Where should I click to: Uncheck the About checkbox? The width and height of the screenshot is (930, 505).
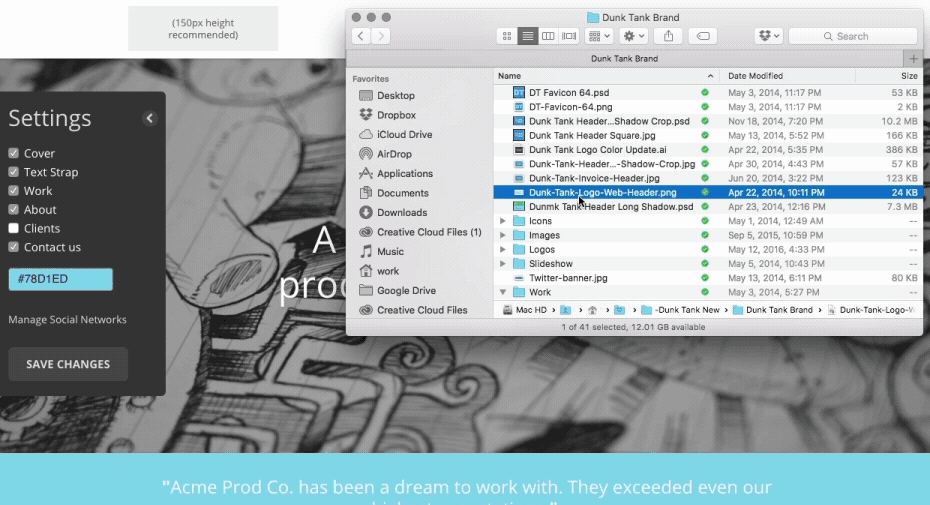point(14,209)
